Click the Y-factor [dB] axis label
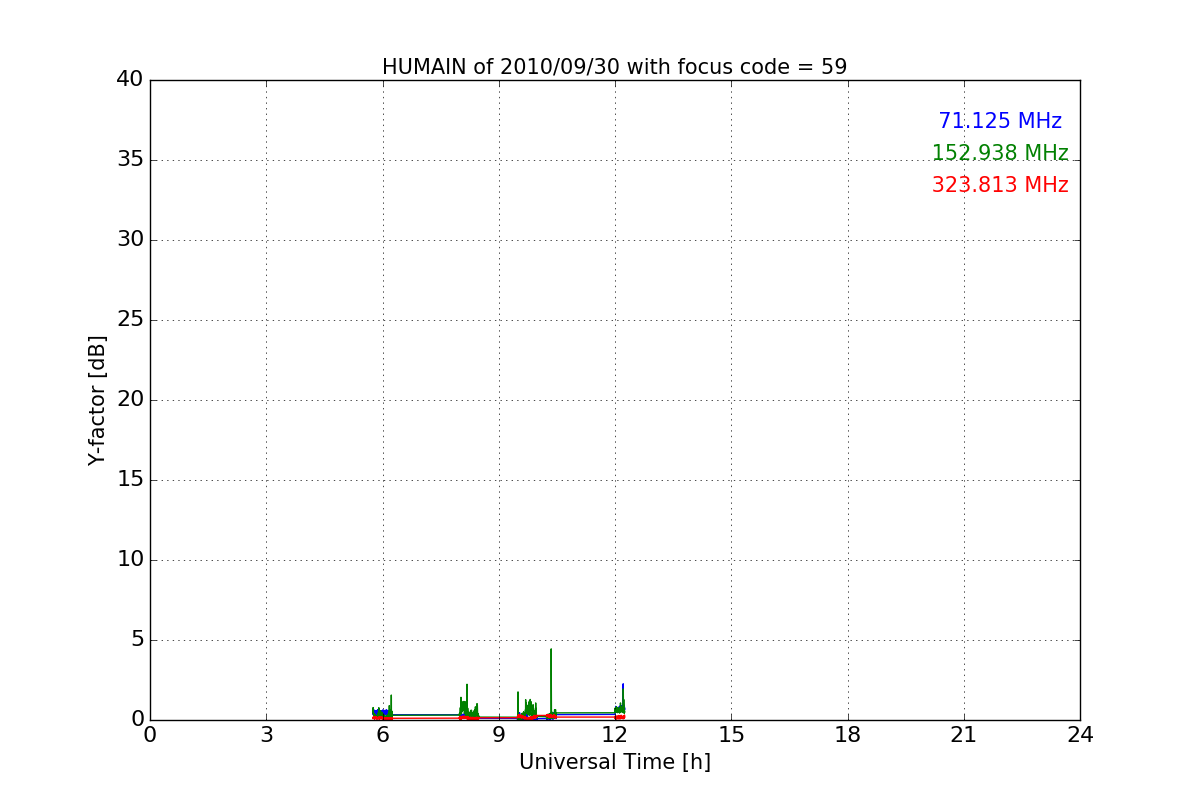Screen dimensions: 1200x800 tap(97, 400)
